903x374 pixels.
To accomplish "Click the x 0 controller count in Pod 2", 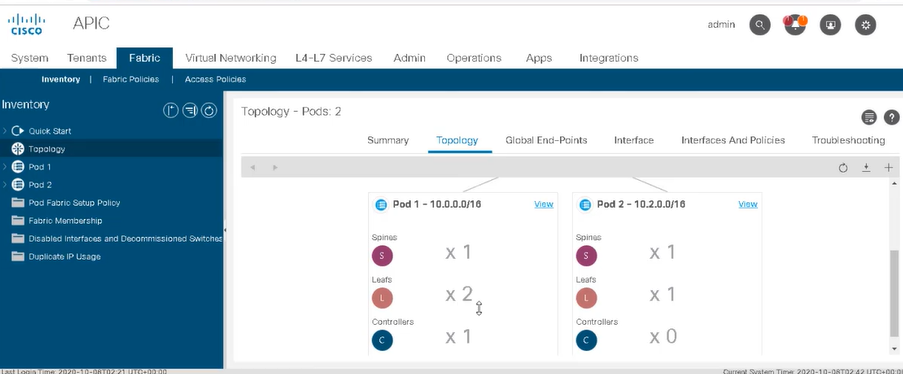I will (x=663, y=337).
